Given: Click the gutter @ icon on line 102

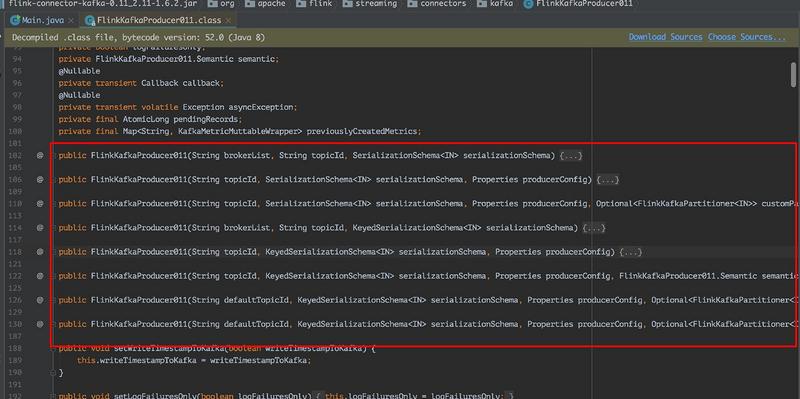Looking at the screenshot, I should click(x=40, y=156).
